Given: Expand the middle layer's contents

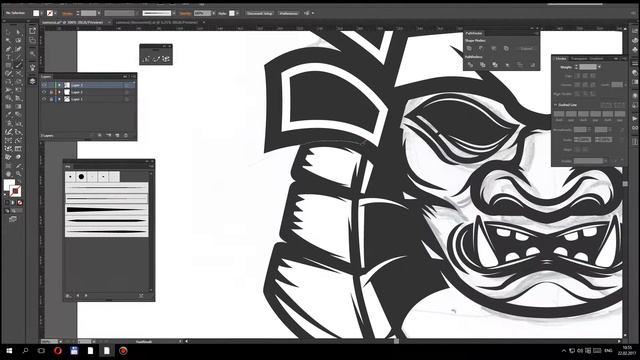Looking at the screenshot, I should click(59, 92).
